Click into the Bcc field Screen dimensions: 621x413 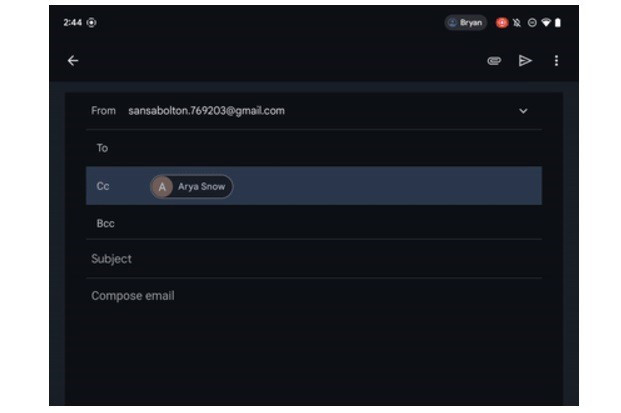[314, 223]
